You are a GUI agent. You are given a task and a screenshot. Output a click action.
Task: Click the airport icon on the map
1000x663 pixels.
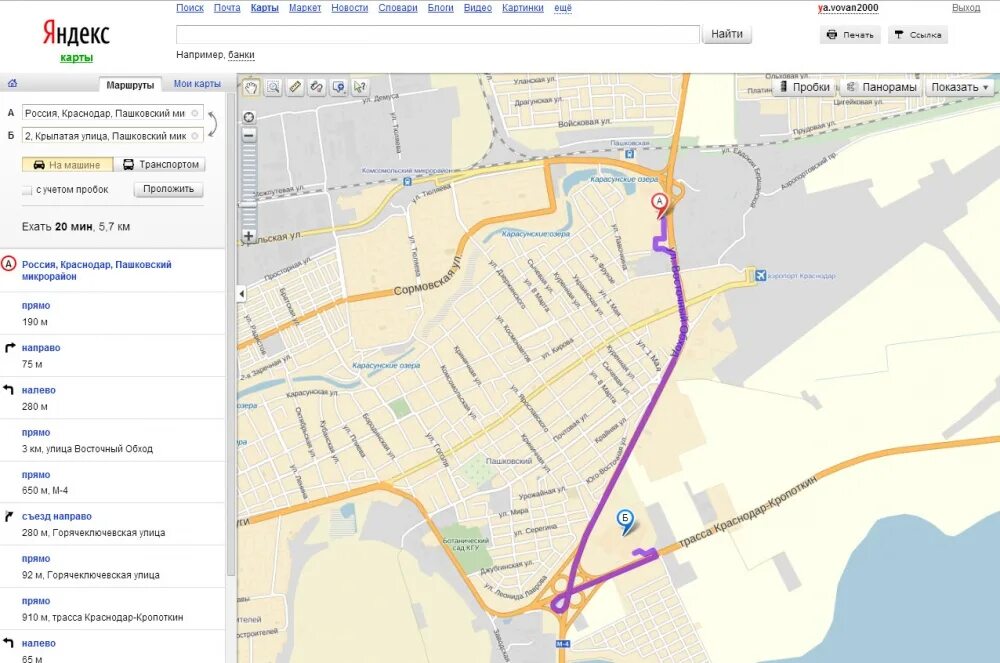(x=760, y=275)
